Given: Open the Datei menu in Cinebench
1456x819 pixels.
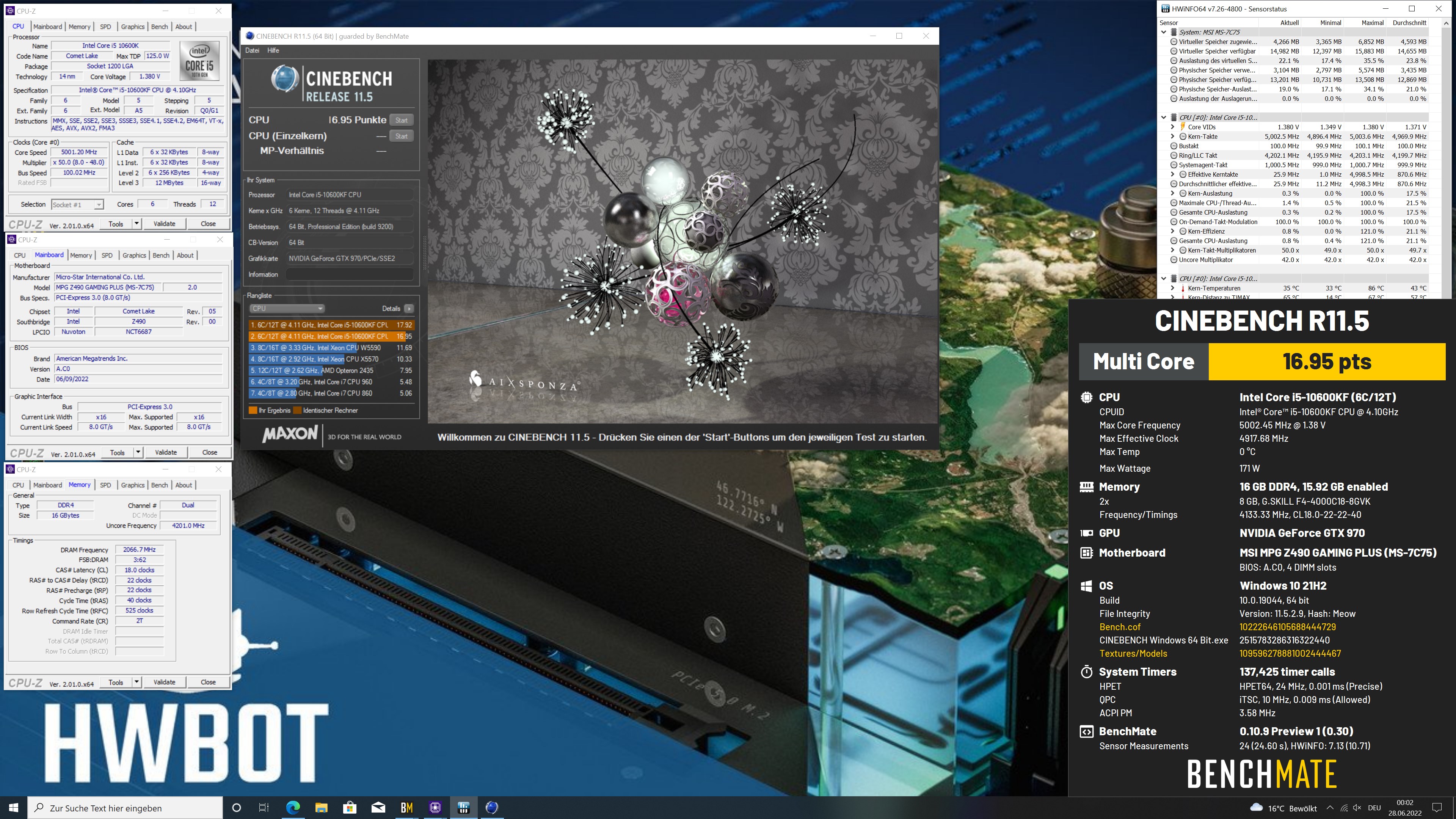Looking at the screenshot, I should pyautogui.click(x=252, y=50).
